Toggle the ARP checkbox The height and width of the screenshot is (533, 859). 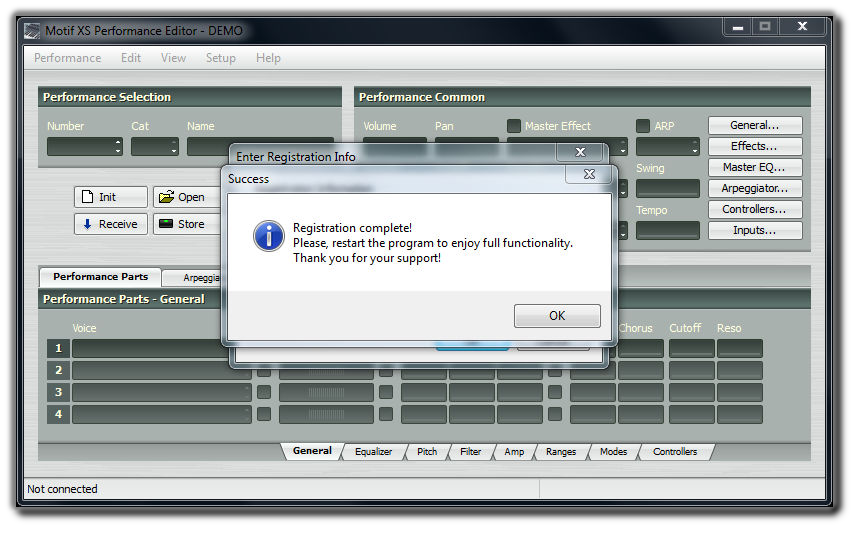[x=643, y=126]
